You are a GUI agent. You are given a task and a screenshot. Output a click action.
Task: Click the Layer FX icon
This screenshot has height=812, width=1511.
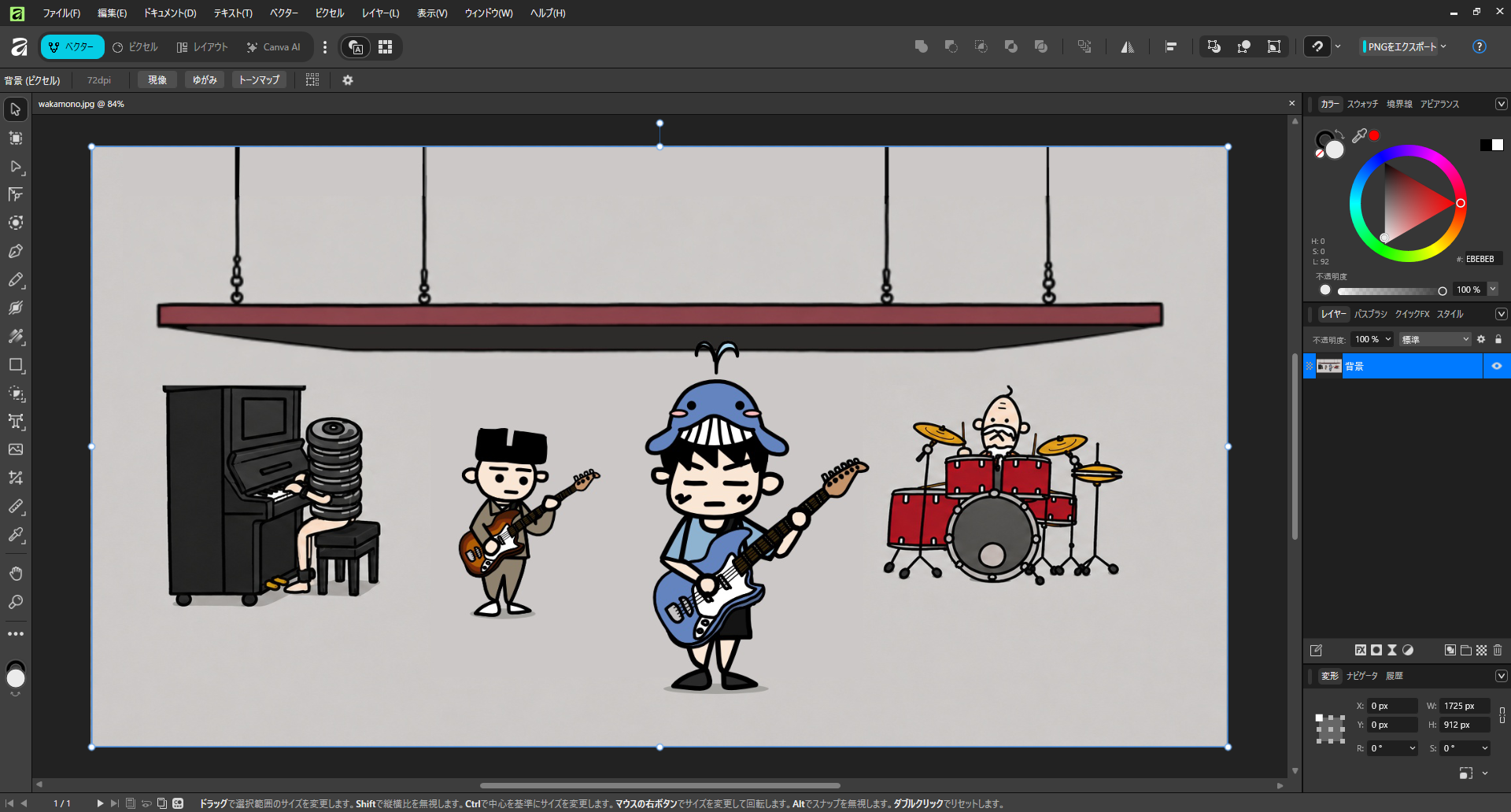point(1361,650)
